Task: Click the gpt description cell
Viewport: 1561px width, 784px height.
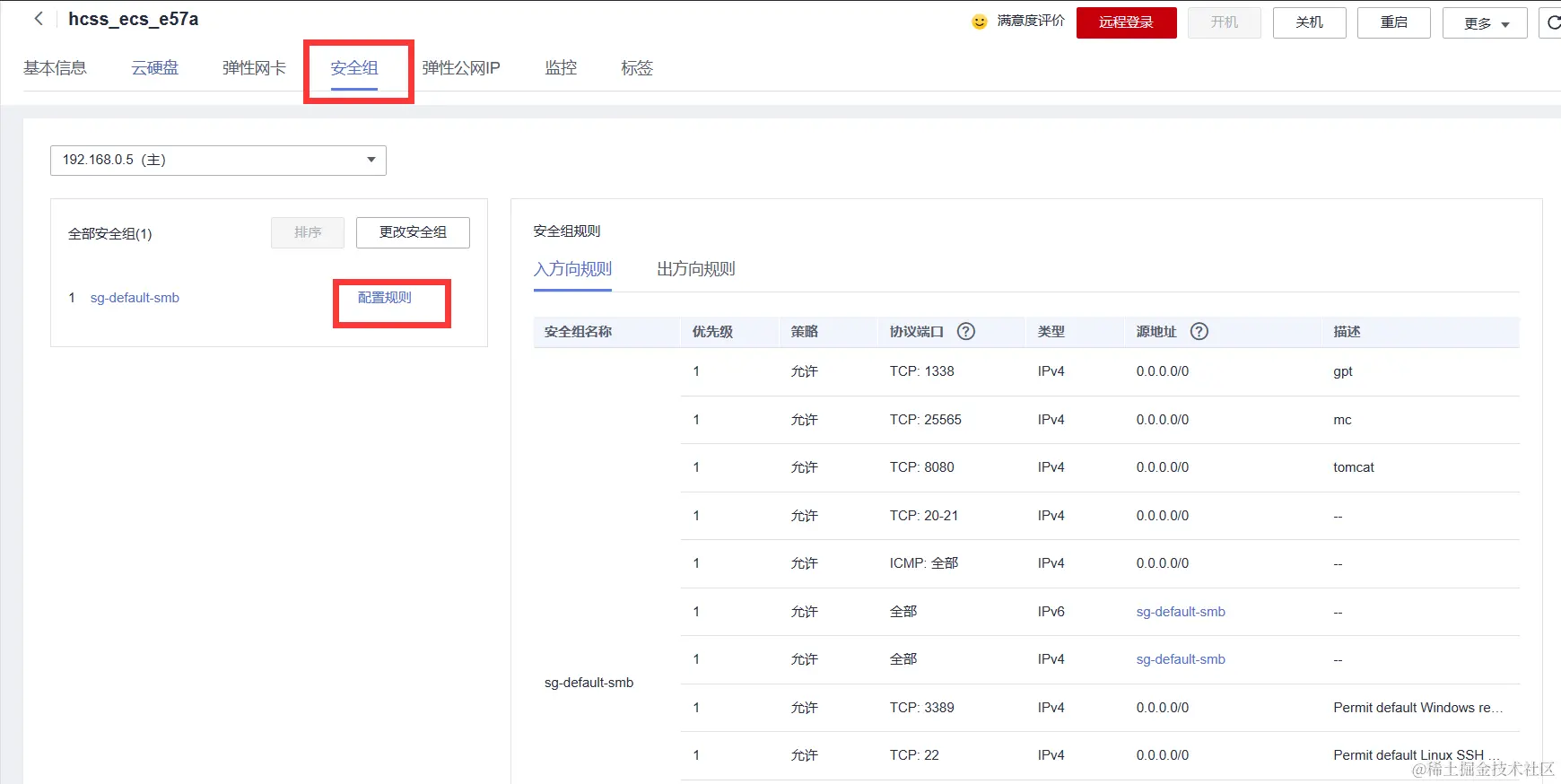Action: 1343,371
